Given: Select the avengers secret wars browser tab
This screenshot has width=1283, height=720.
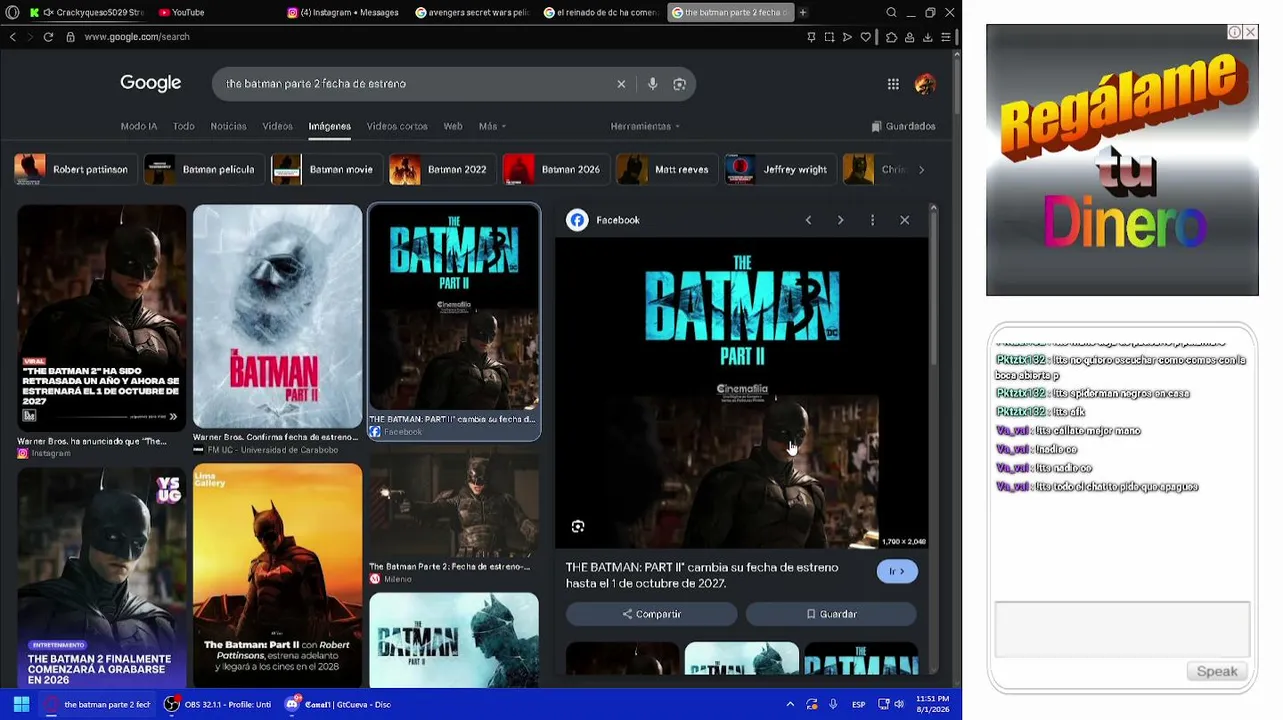Looking at the screenshot, I should 473,12.
